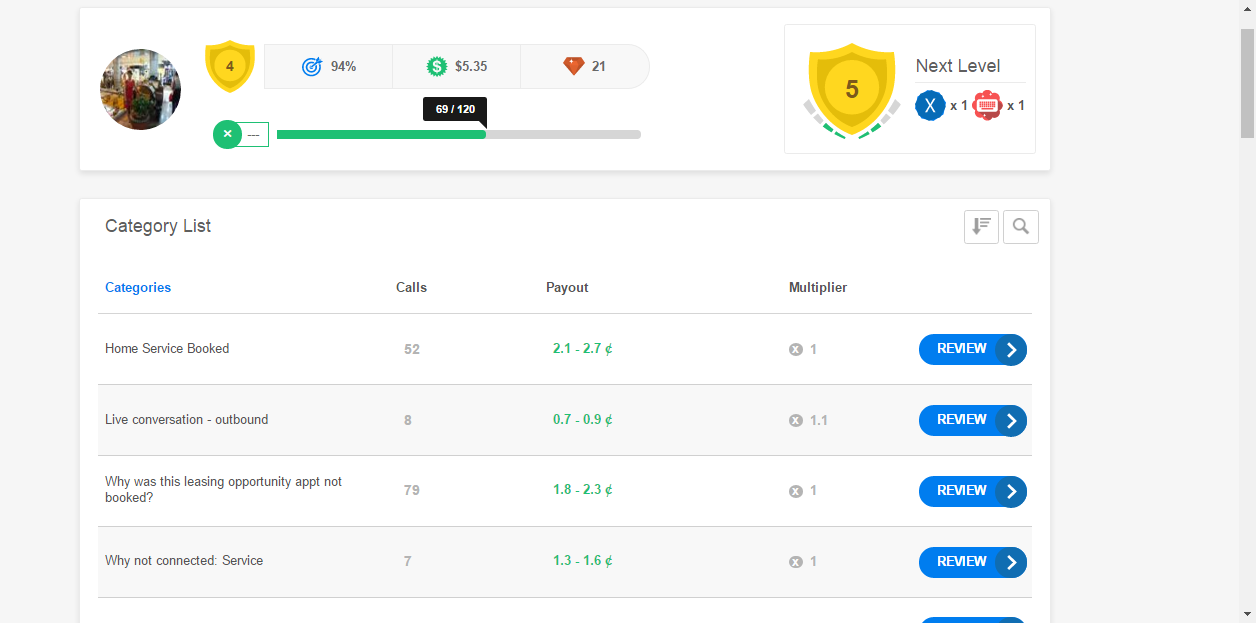The width and height of the screenshot is (1256, 623).
Task: Click the 1.3 - 1.6 ¢ payout
Action: (x=583, y=561)
